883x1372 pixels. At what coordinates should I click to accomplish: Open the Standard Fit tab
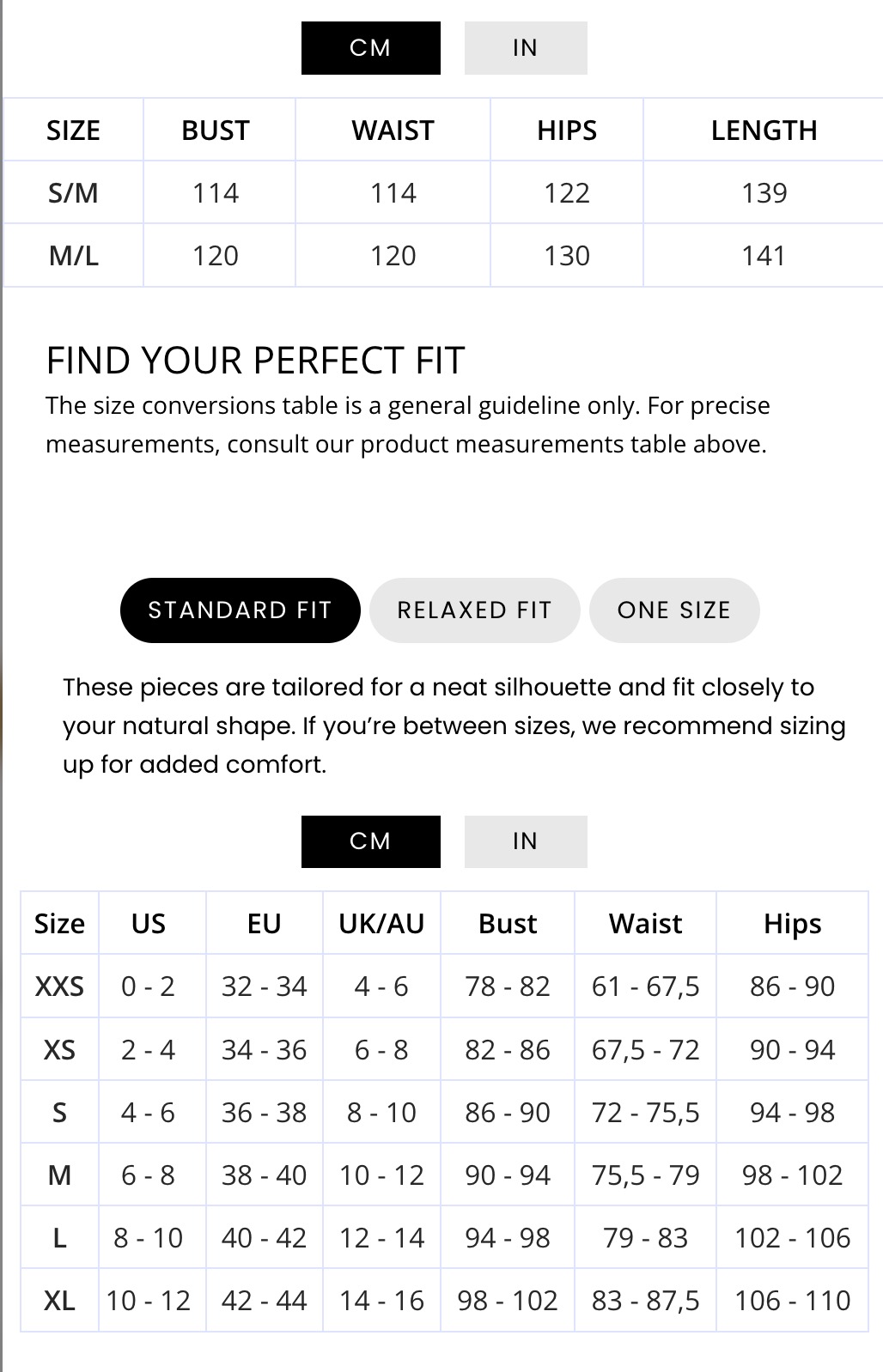pos(240,610)
